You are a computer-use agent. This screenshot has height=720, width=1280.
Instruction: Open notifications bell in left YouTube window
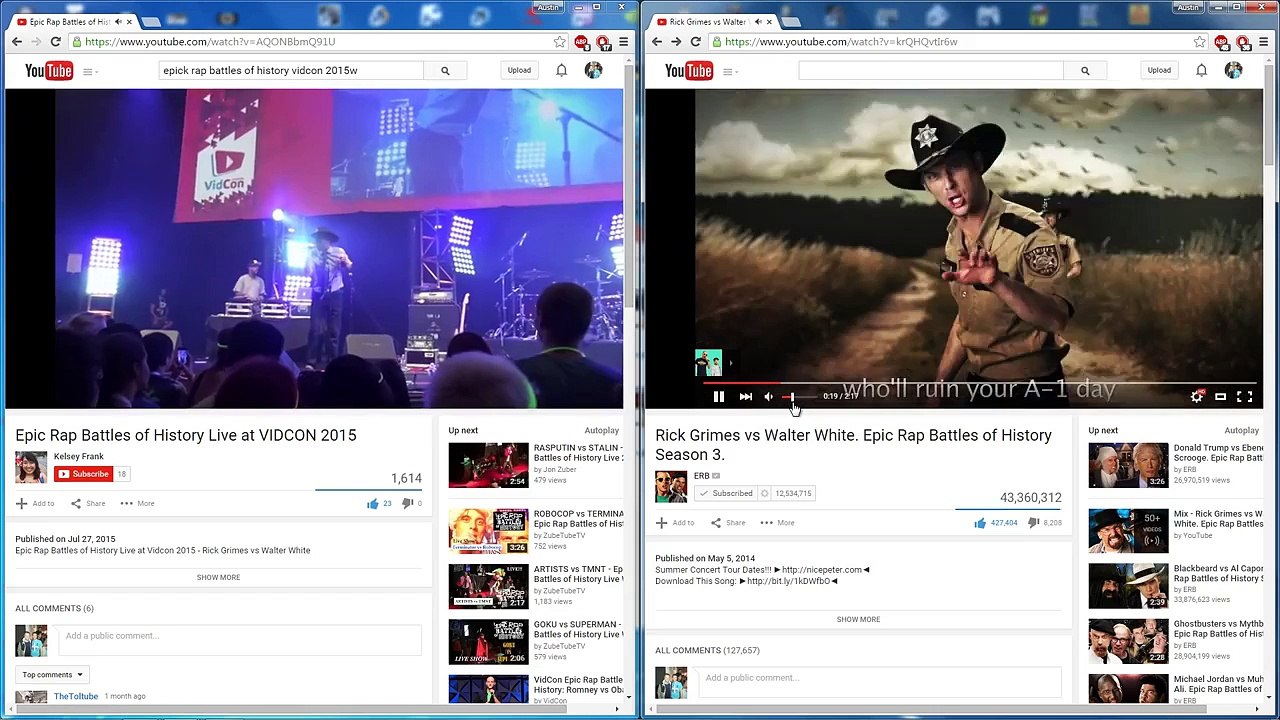tap(561, 70)
